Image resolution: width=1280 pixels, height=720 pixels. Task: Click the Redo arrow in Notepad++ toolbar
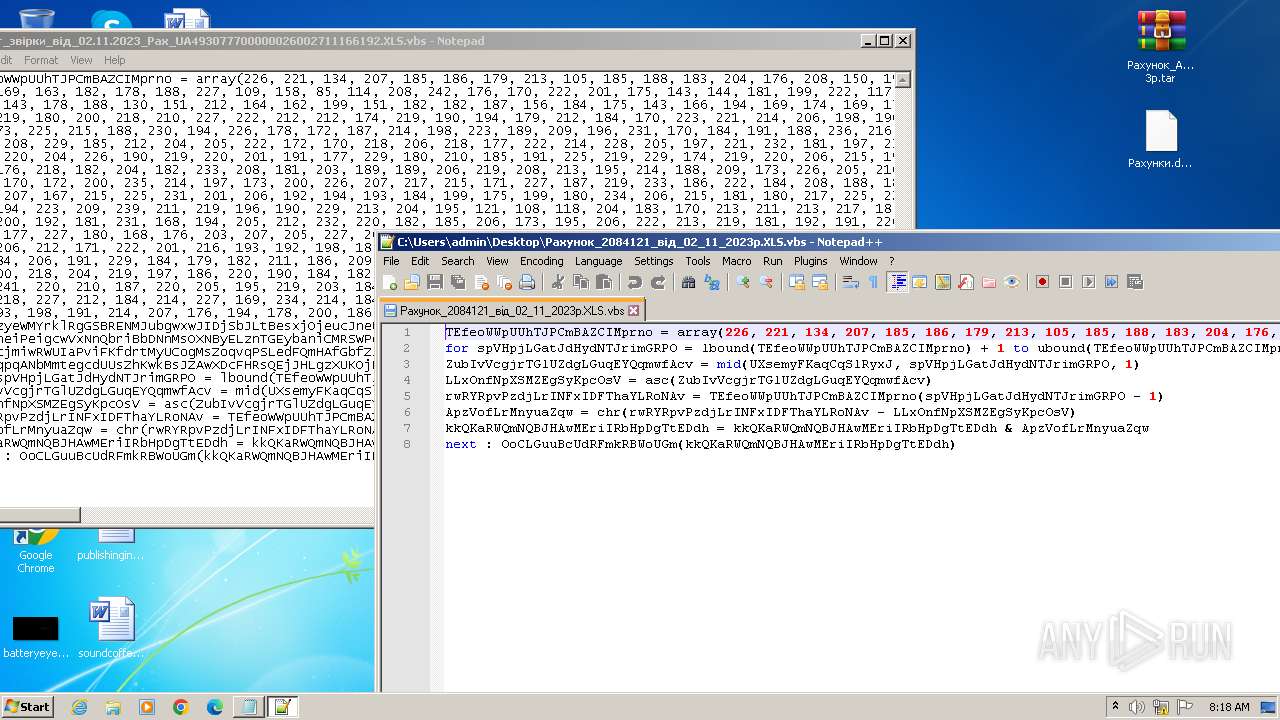[x=658, y=282]
